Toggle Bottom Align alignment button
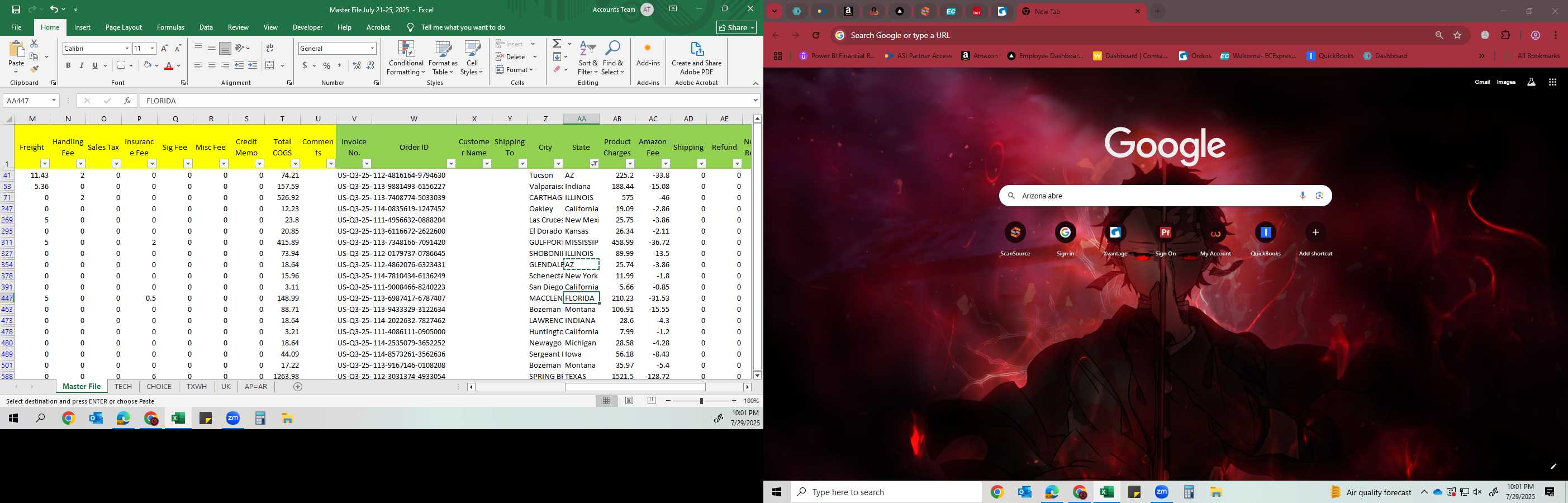 click(225, 48)
